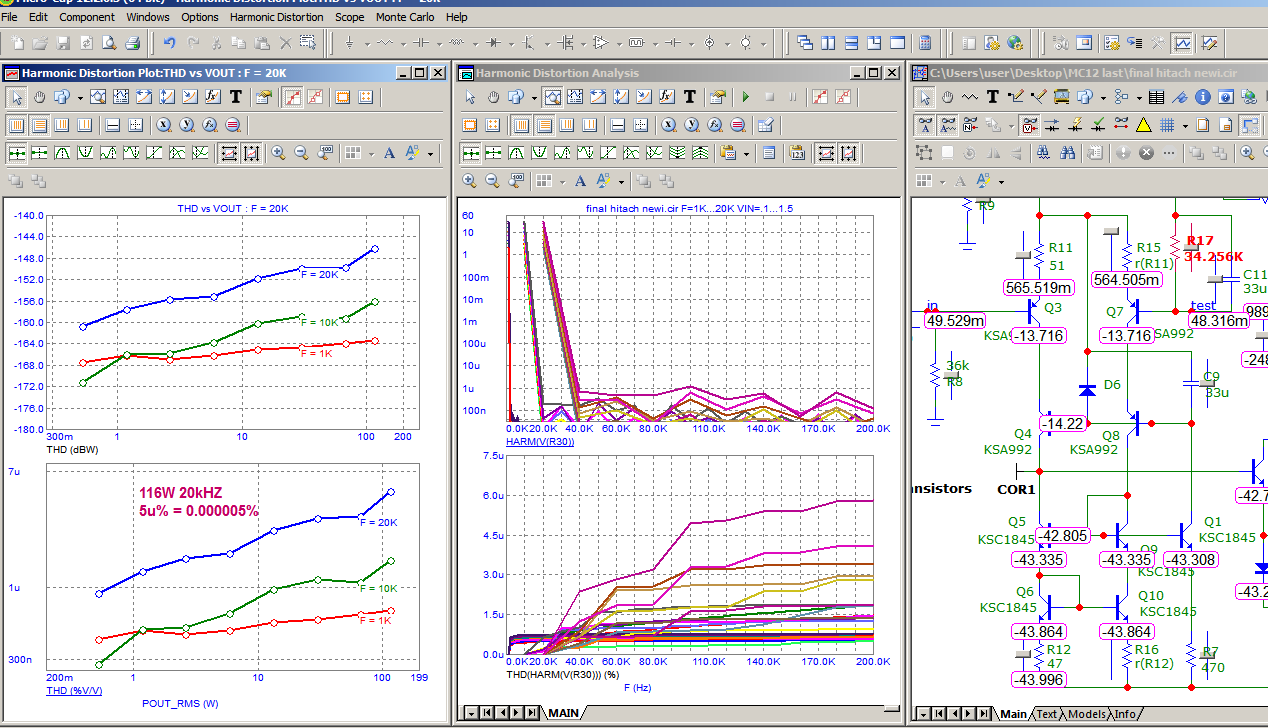The image size is (1268, 728).
Task: Click the Go to Y icon in THD plot window
Action: [186, 125]
